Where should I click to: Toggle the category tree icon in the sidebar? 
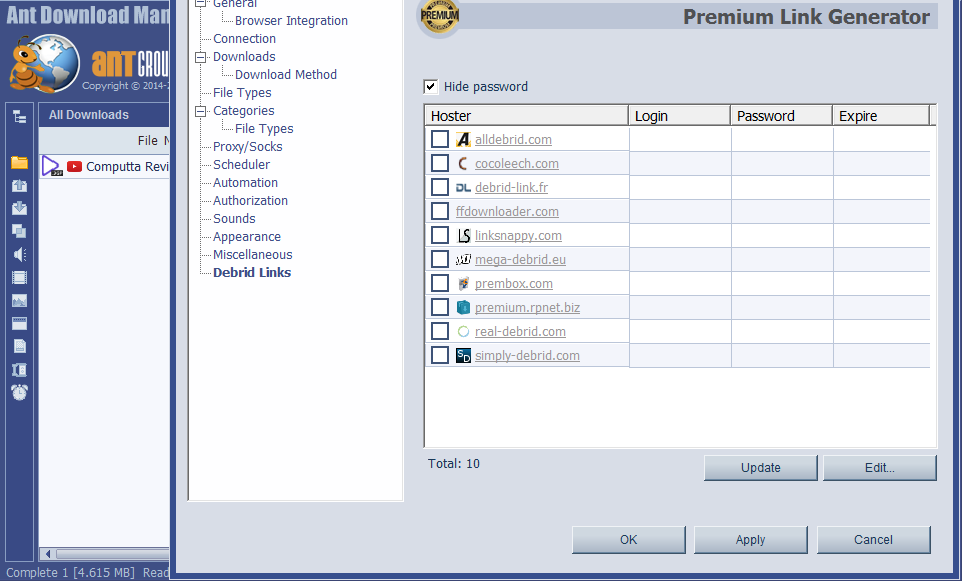pos(20,117)
